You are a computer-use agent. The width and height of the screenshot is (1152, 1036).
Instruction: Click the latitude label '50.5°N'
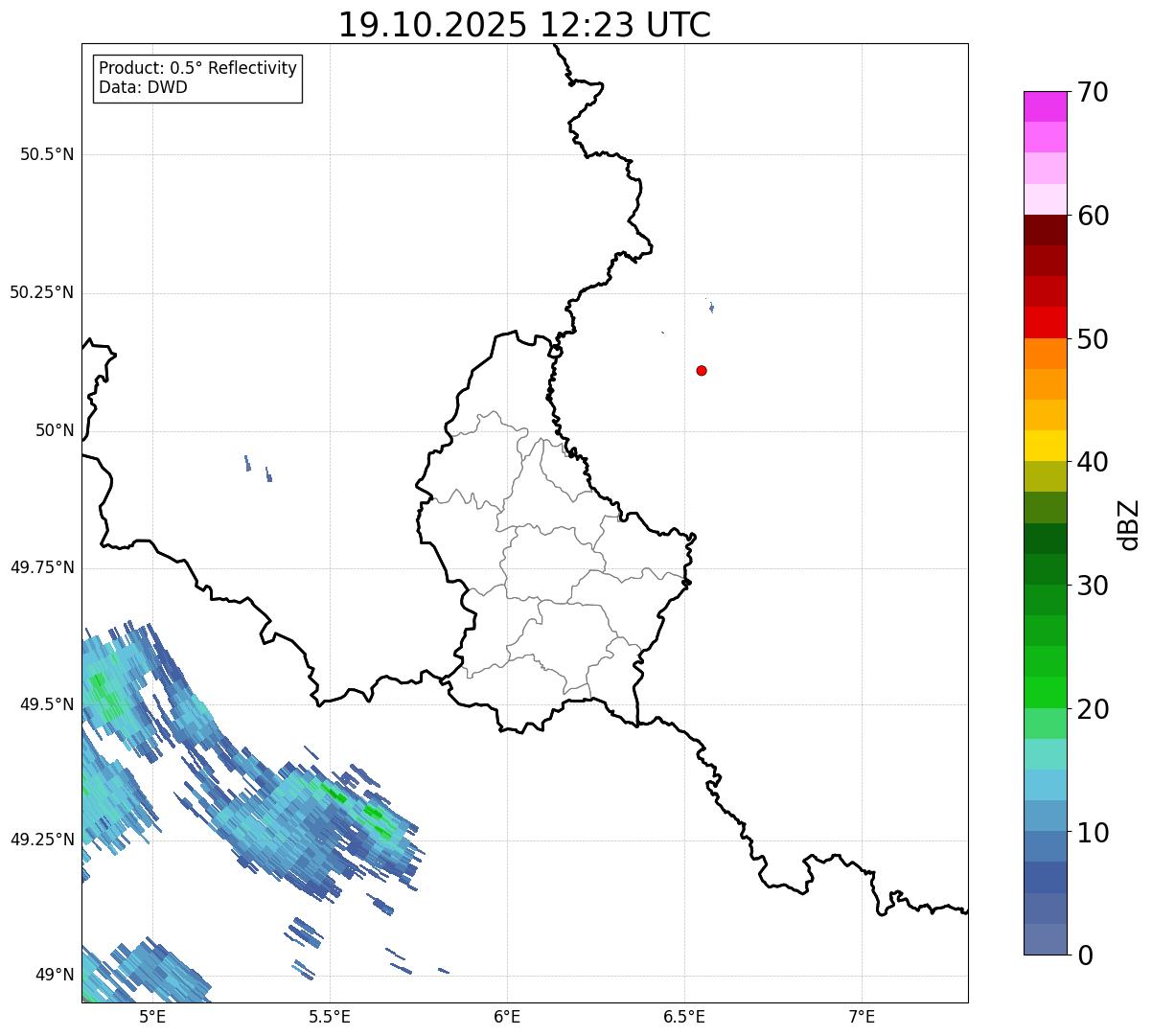tap(47, 154)
